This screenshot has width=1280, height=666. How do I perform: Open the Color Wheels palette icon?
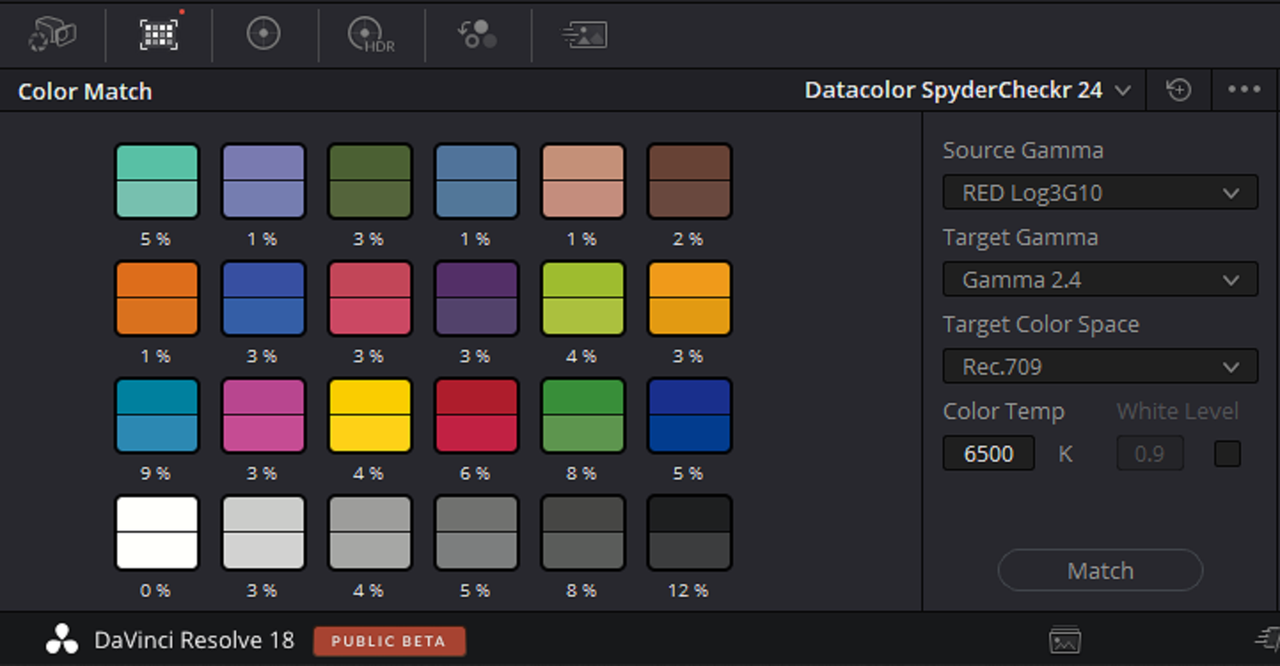(x=263, y=34)
